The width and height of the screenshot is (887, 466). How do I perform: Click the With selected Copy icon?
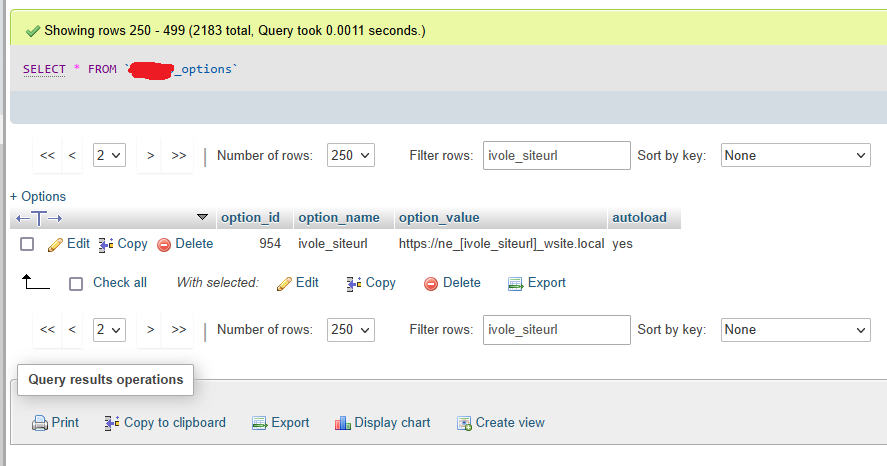coord(354,283)
